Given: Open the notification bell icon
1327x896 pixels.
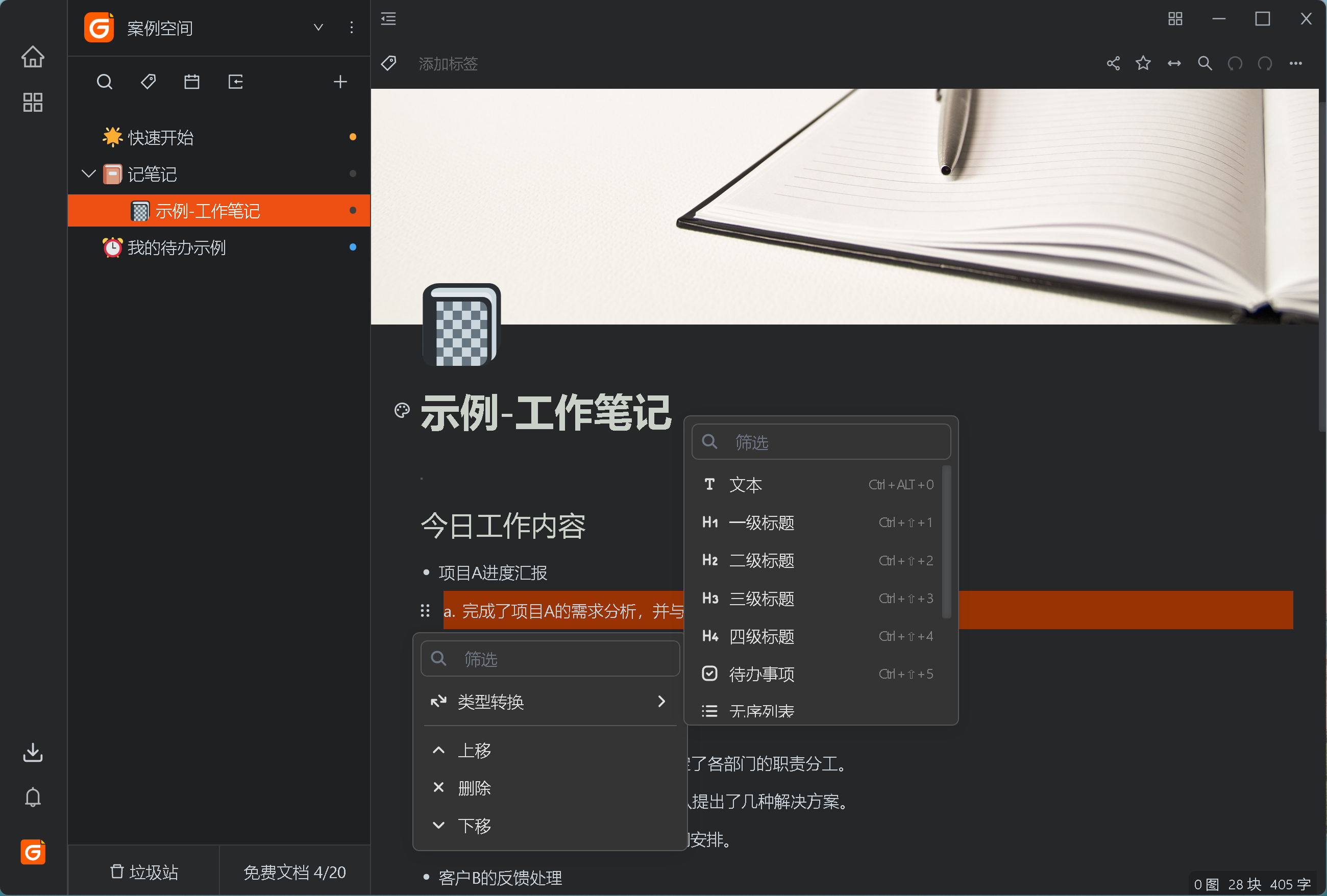Looking at the screenshot, I should [33, 798].
